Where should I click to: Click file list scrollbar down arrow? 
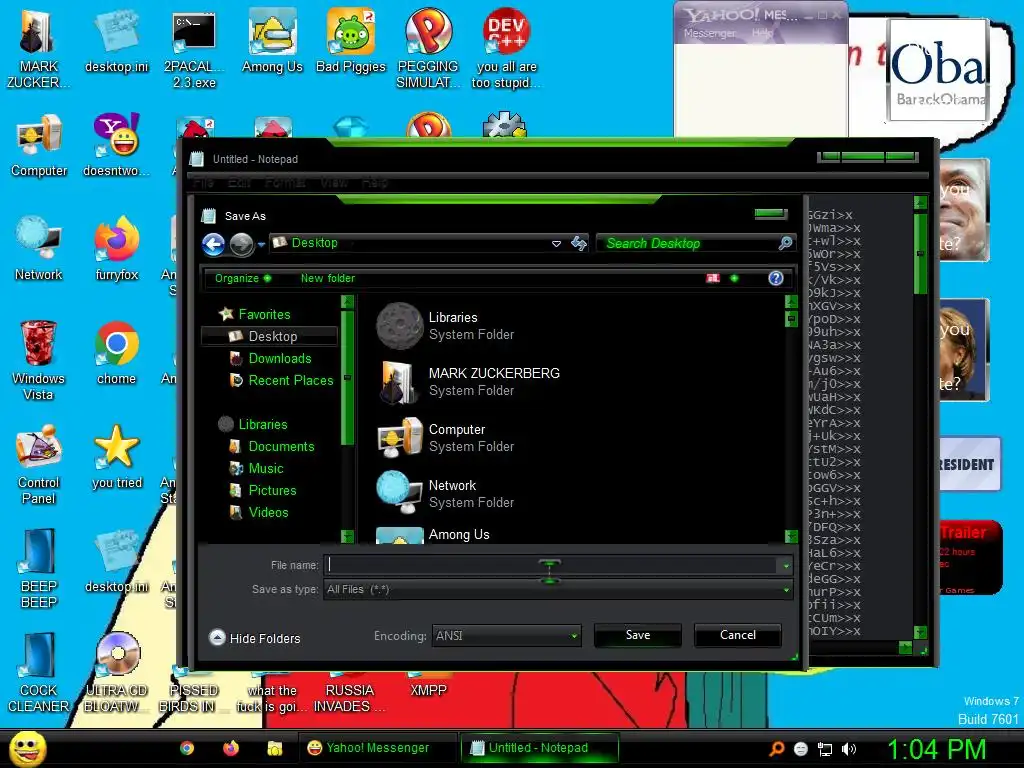coord(792,536)
